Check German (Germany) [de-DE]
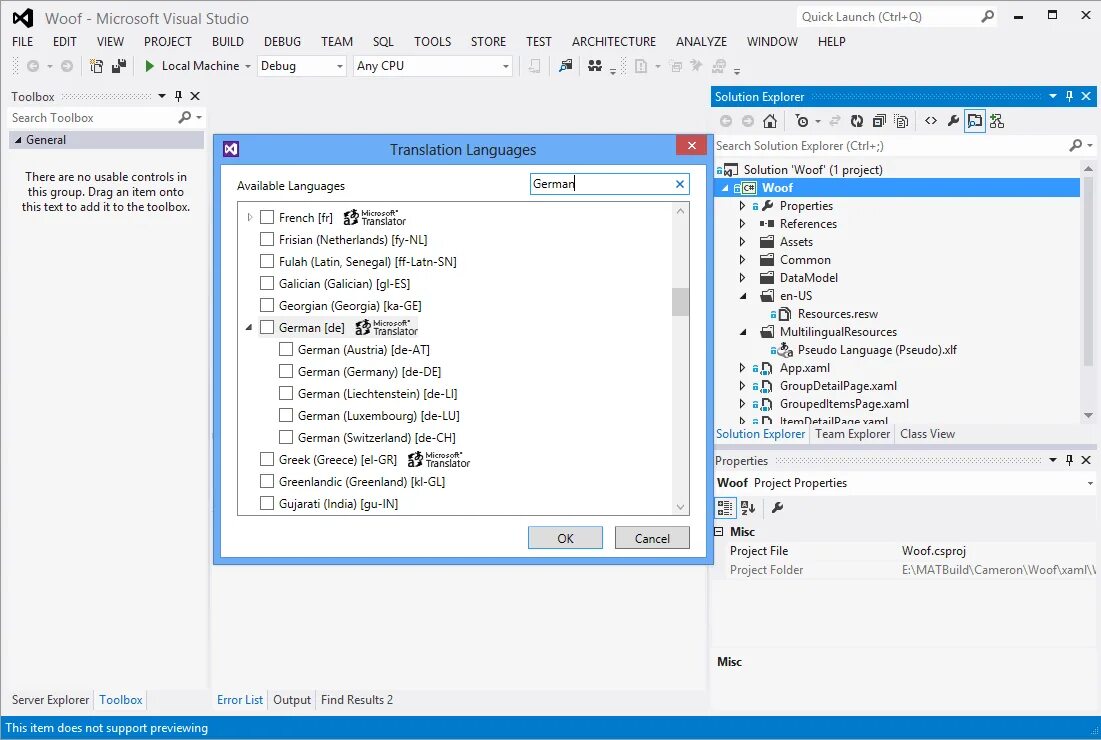The image size is (1101, 740). [x=286, y=371]
